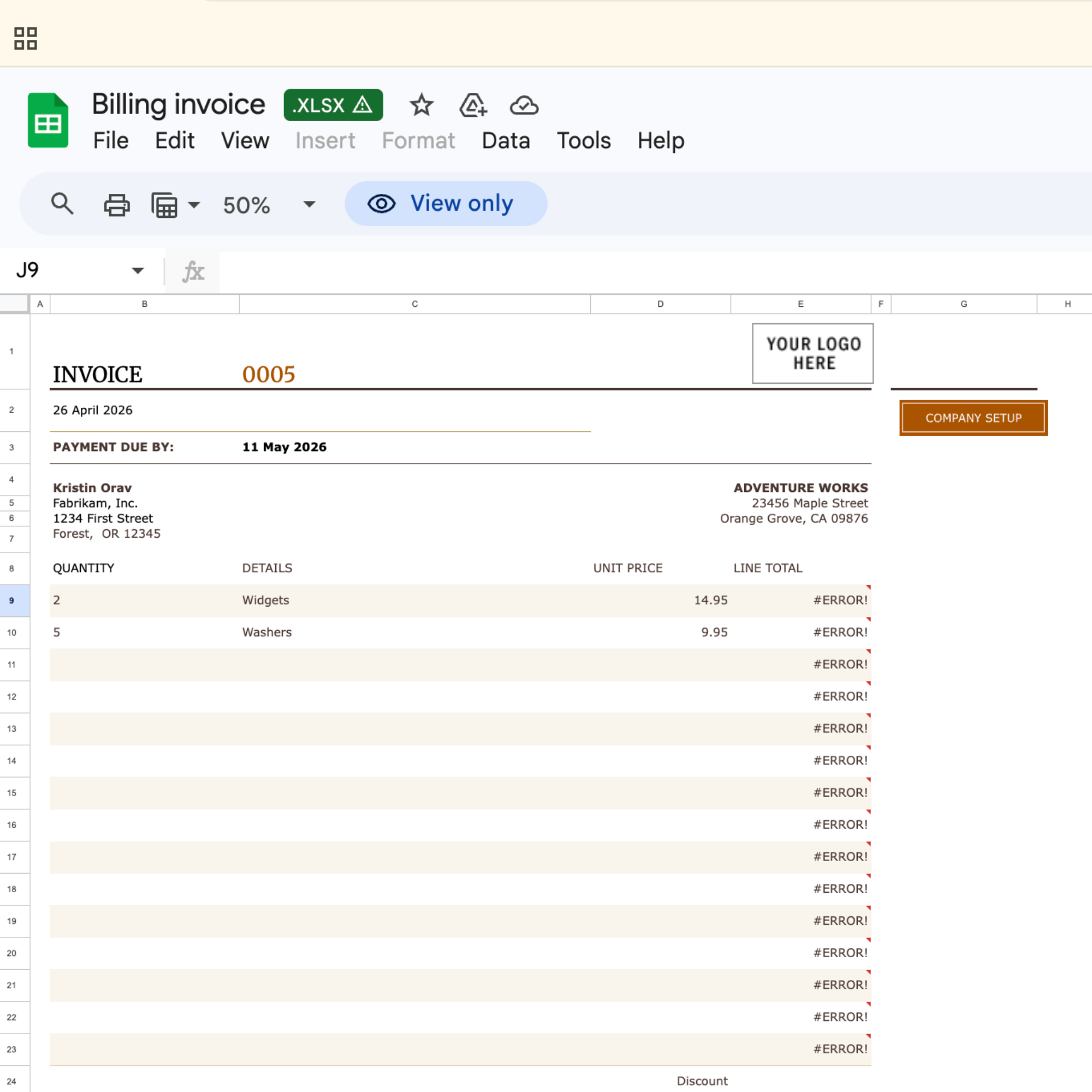The width and height of the screenshot is (1092, 1092).
Task: Click the DETAILS column heading
Action: point(267,568)
